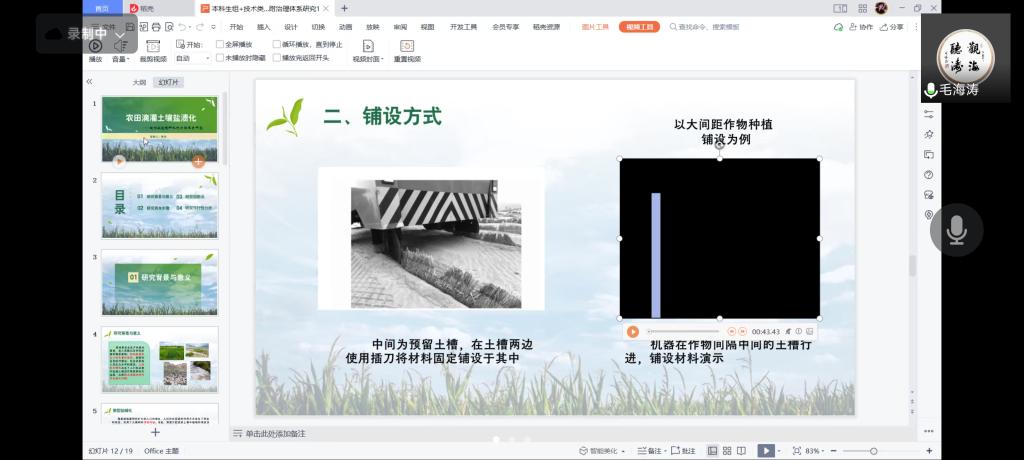Viewport: 1024px width, 460px height.
Task: Click the slide sorter view icon
Action: pos(726,451)
